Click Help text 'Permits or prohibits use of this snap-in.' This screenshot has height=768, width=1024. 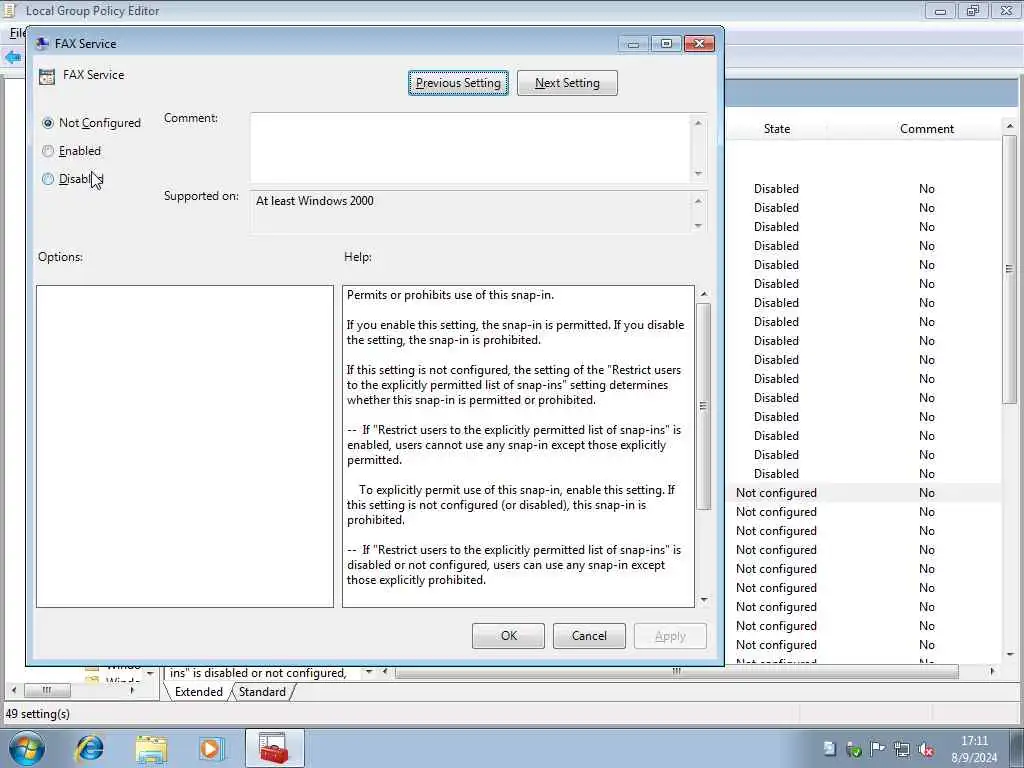point(450,295)
